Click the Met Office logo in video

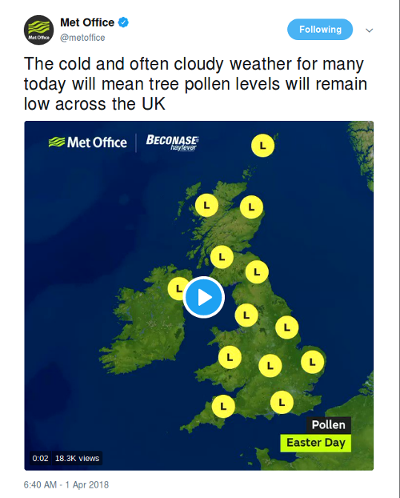tap(88, 142)
